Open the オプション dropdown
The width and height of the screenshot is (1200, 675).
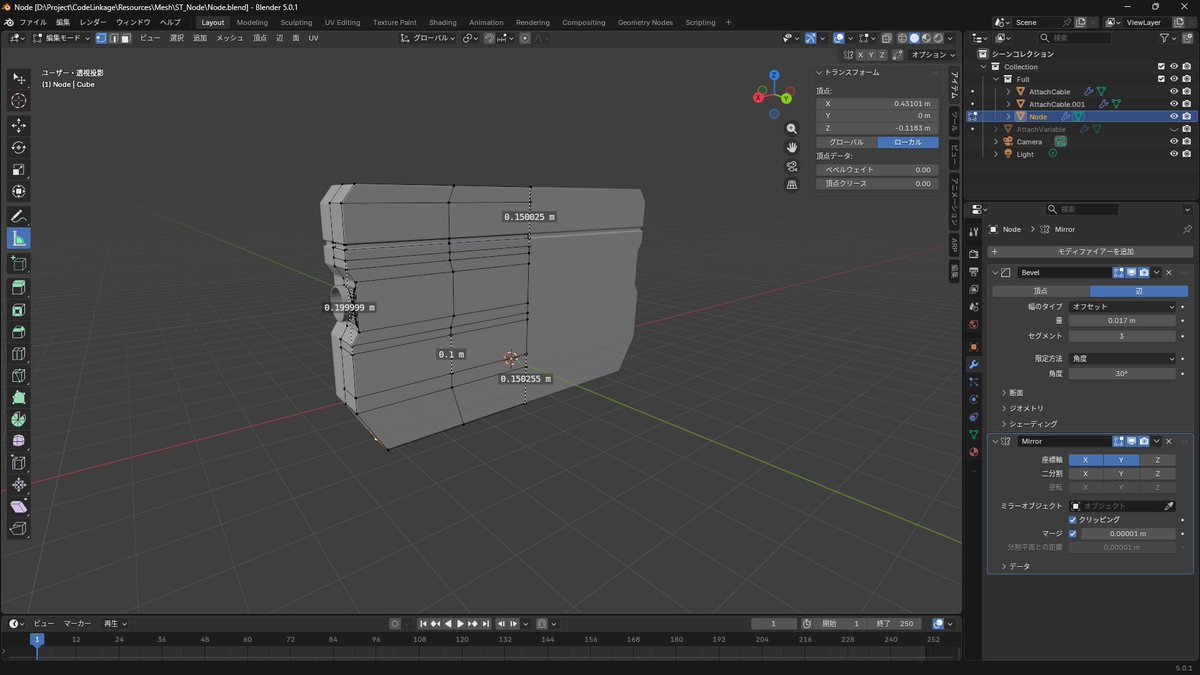point(932,55)
